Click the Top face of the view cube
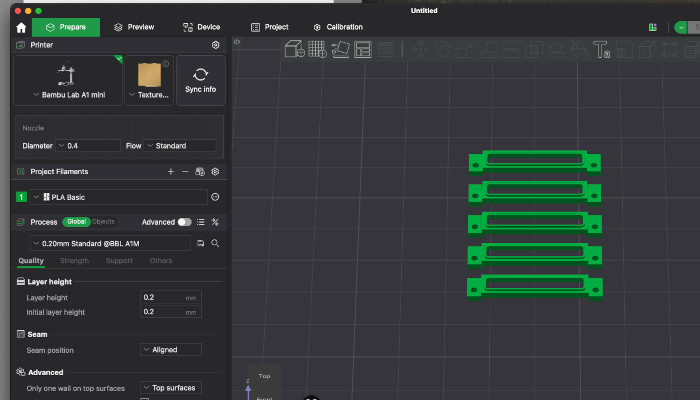700x400 pixels. pyautogui.click(x=264, y=376)
